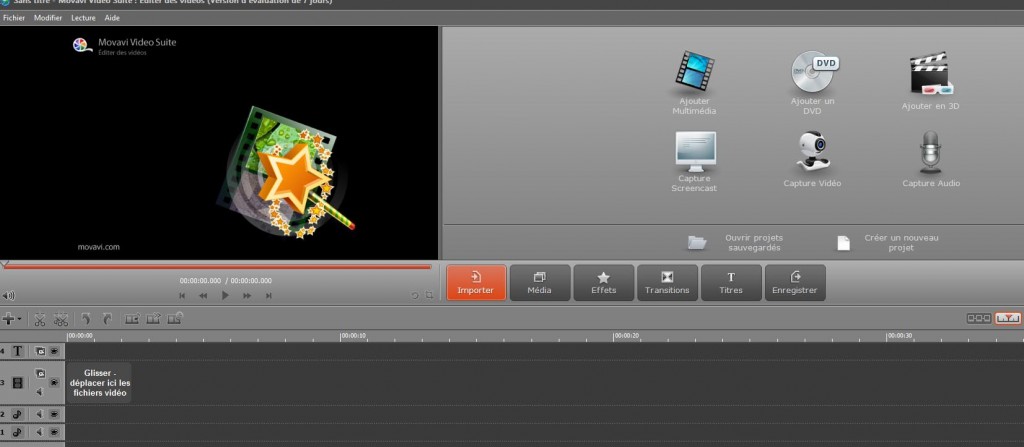
Task: Fast-forward with the double right arrow
Action: pos(248,296)
